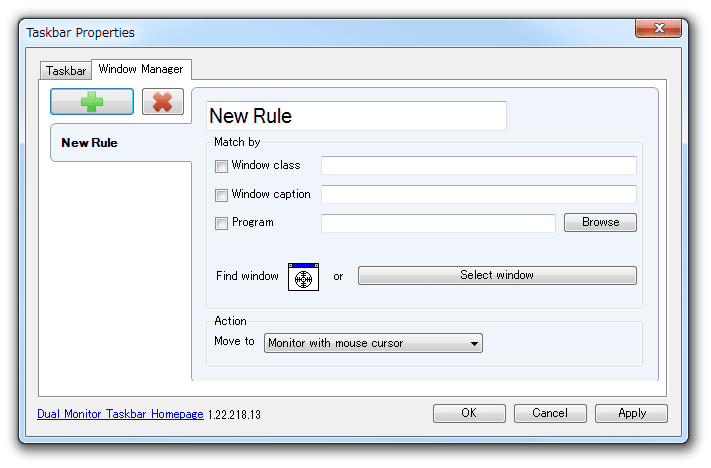Click the Window class text field
This screenshot has width=711, height=468.
point(479,166)
